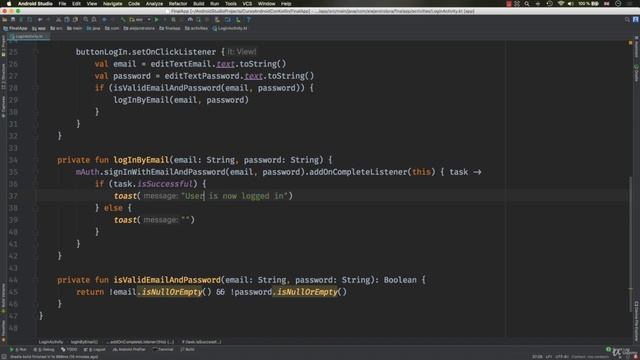Screen dimensions: 640x360
Task: Click the Paste toolbar icon
Action: point(75,19)
